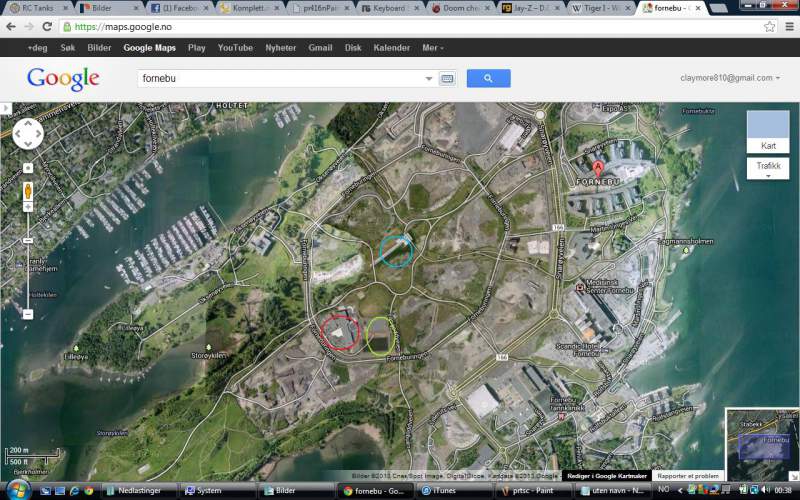
Task: Reload the page with the refresh button
Action: [47, 26]
